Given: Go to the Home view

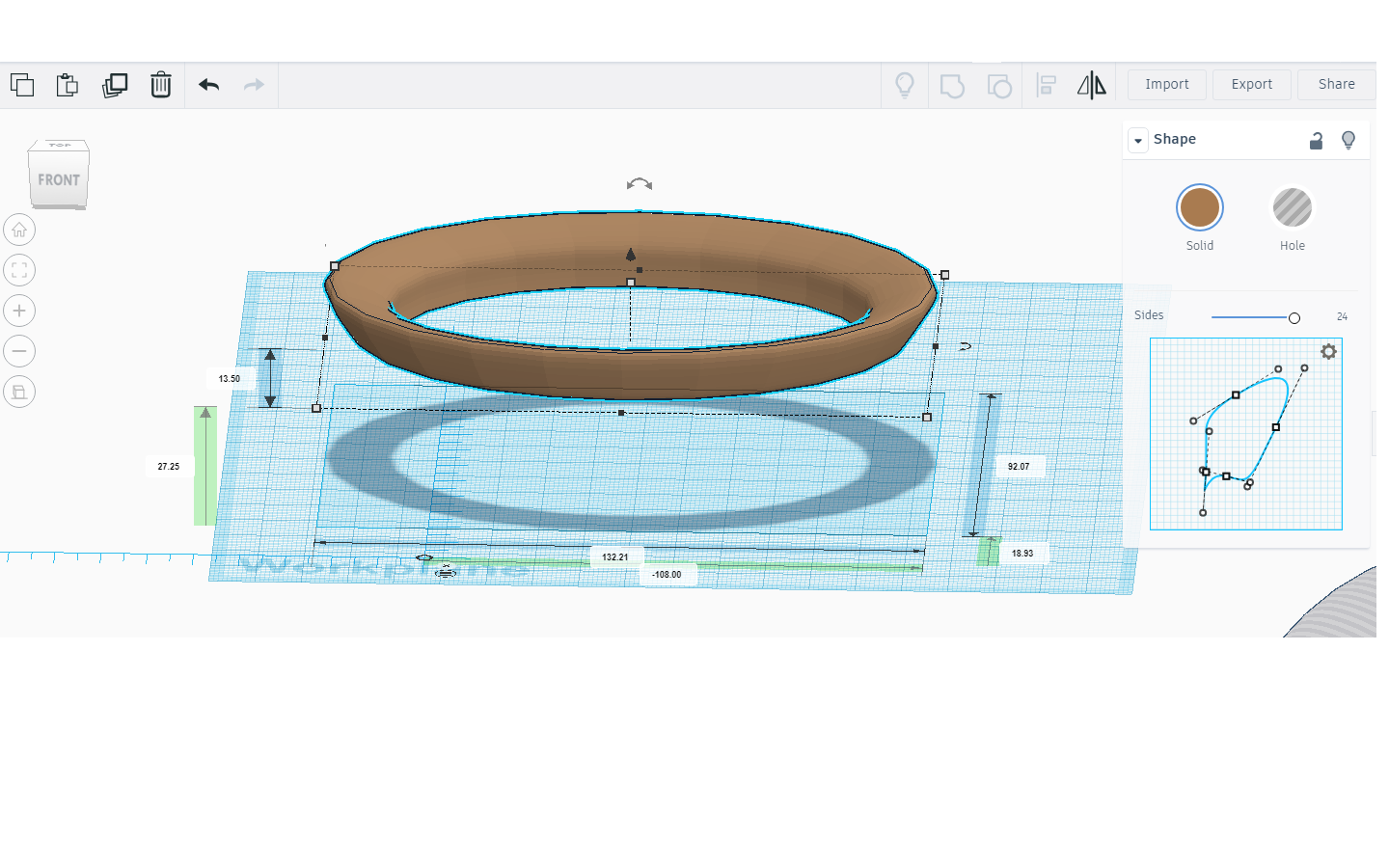Looking at the screenshot, I should coord(19,230).
